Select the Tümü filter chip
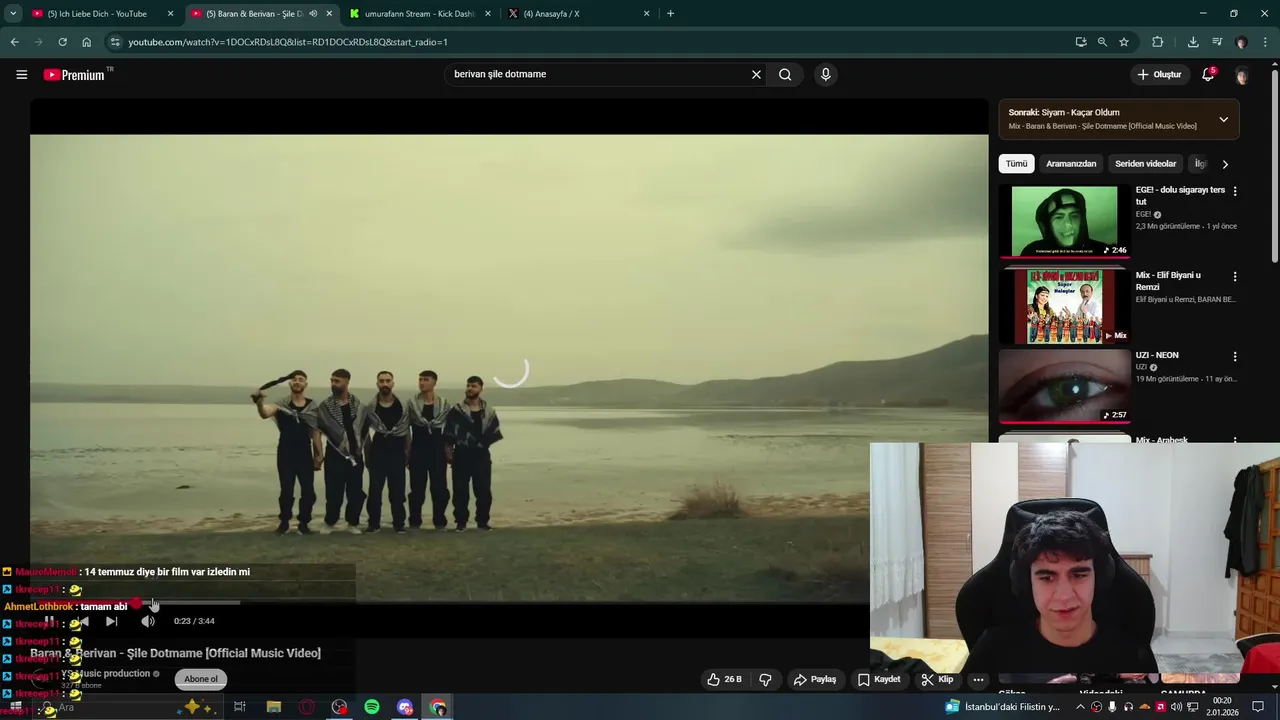The width and height of the screenshot is (1280, 720). (x=1016, y=164)
